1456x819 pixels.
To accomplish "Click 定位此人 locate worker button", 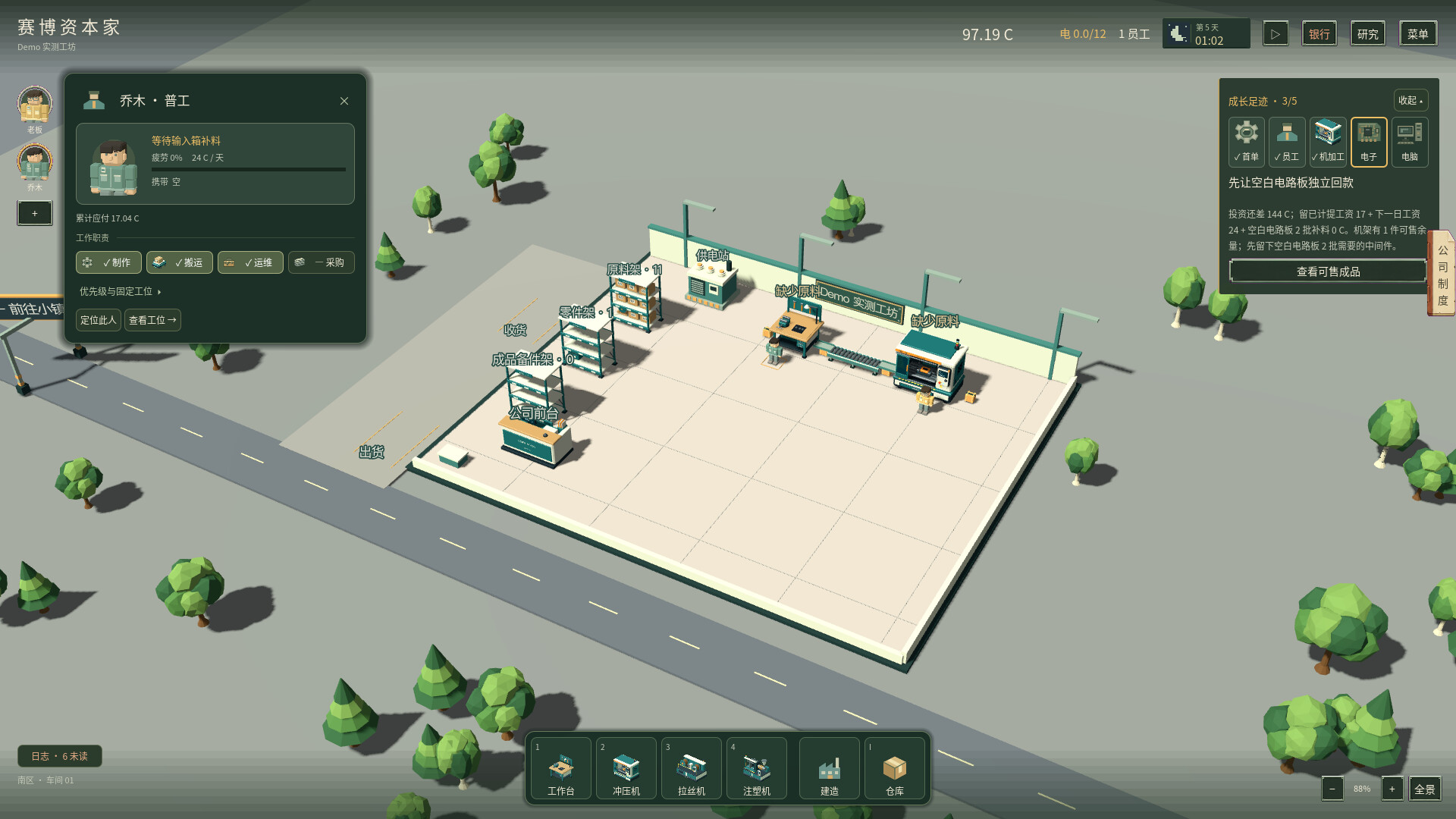I will 99,320.
